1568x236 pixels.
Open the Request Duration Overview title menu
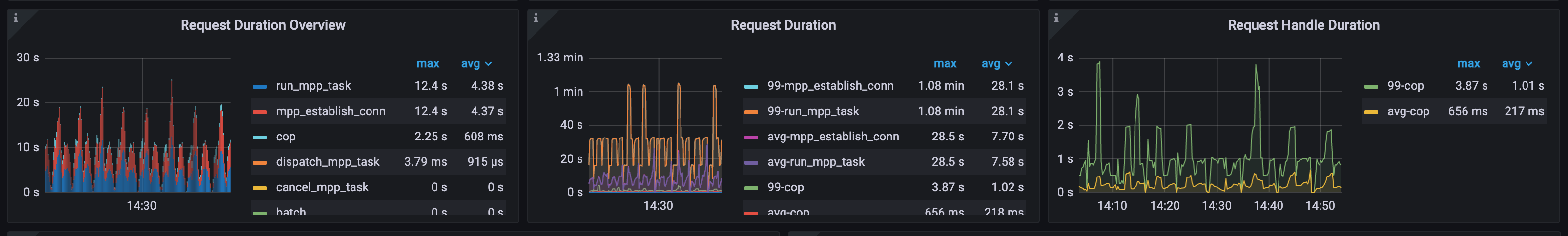tap(262, 25)
